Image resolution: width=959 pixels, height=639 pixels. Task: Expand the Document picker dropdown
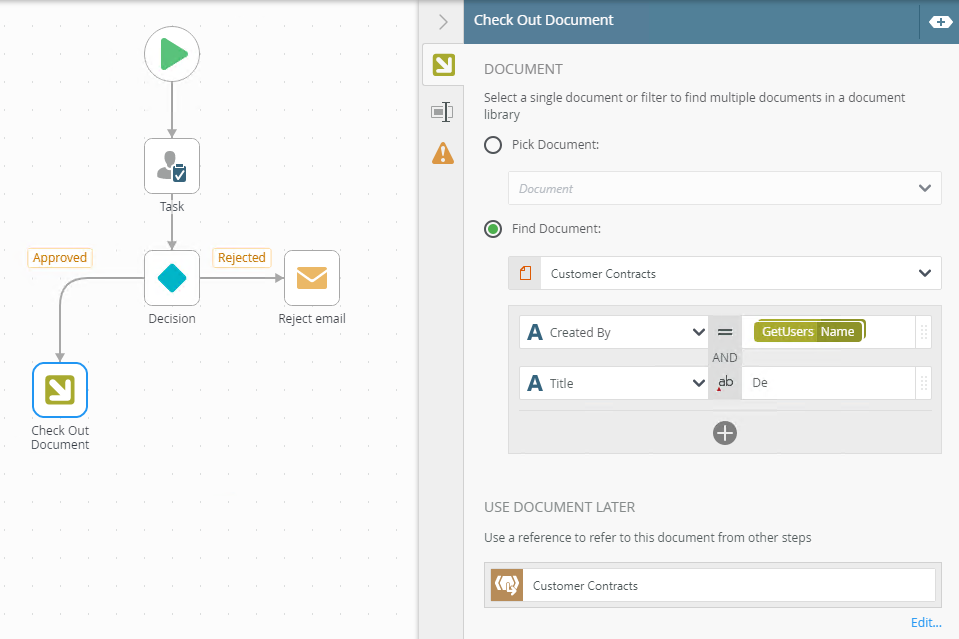point(924,188)
